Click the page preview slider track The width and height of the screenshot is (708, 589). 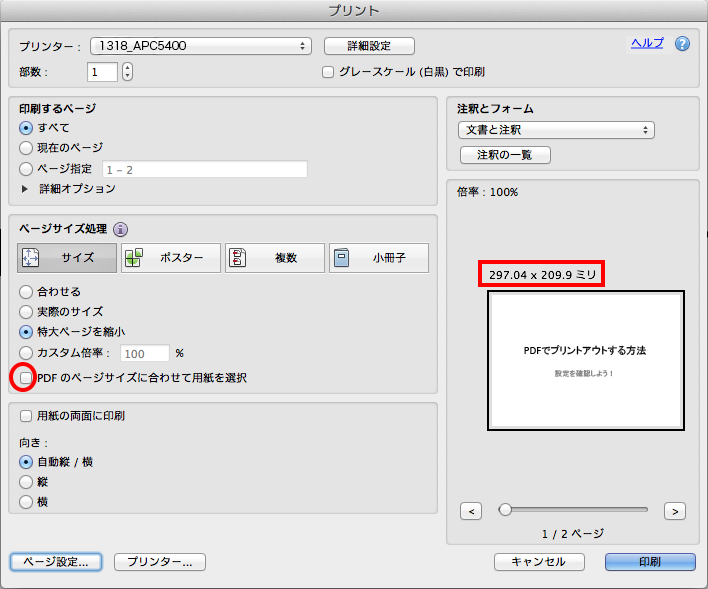pyautogui.click(x=575, y=510)
